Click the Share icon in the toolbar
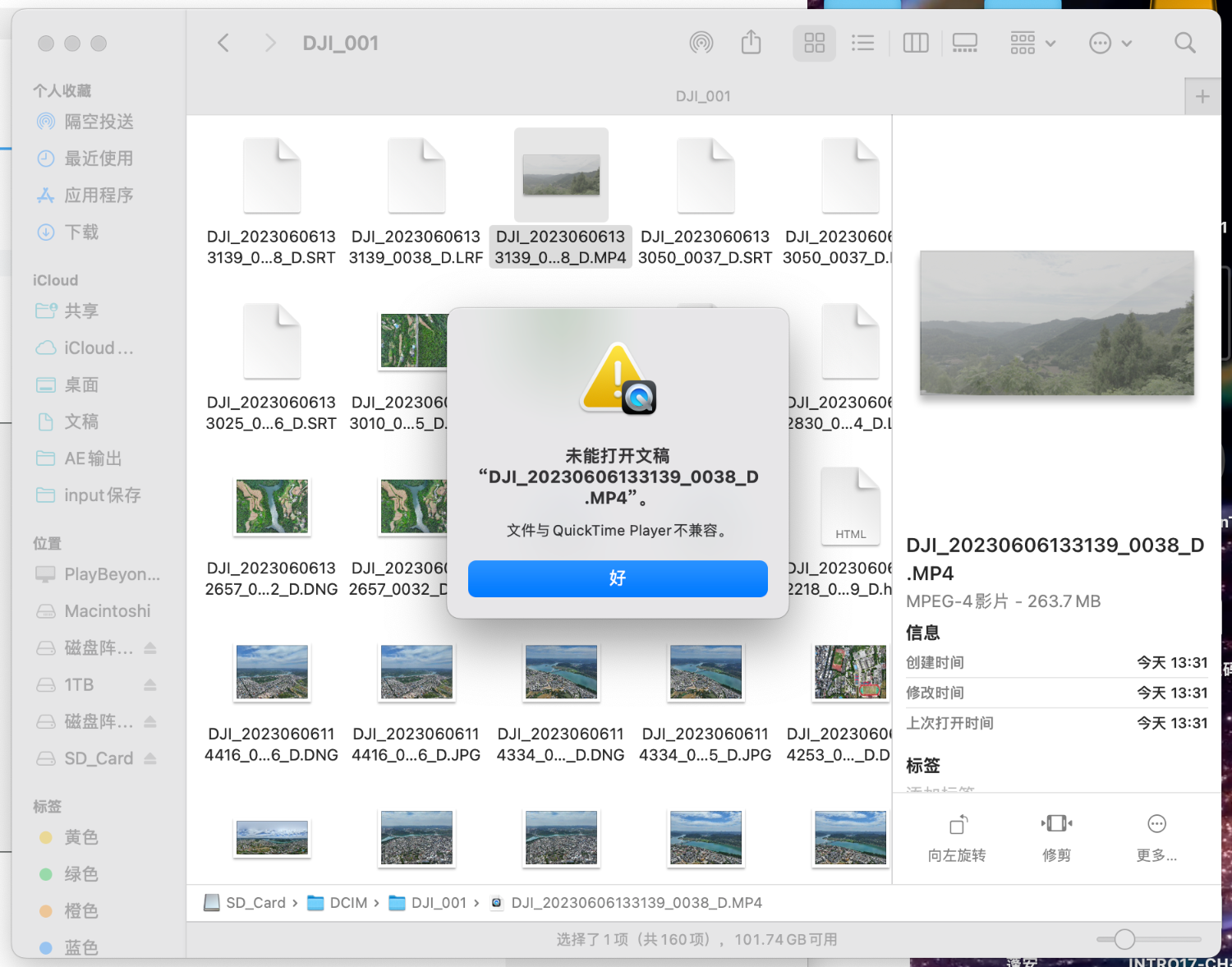 click(751, 43)
